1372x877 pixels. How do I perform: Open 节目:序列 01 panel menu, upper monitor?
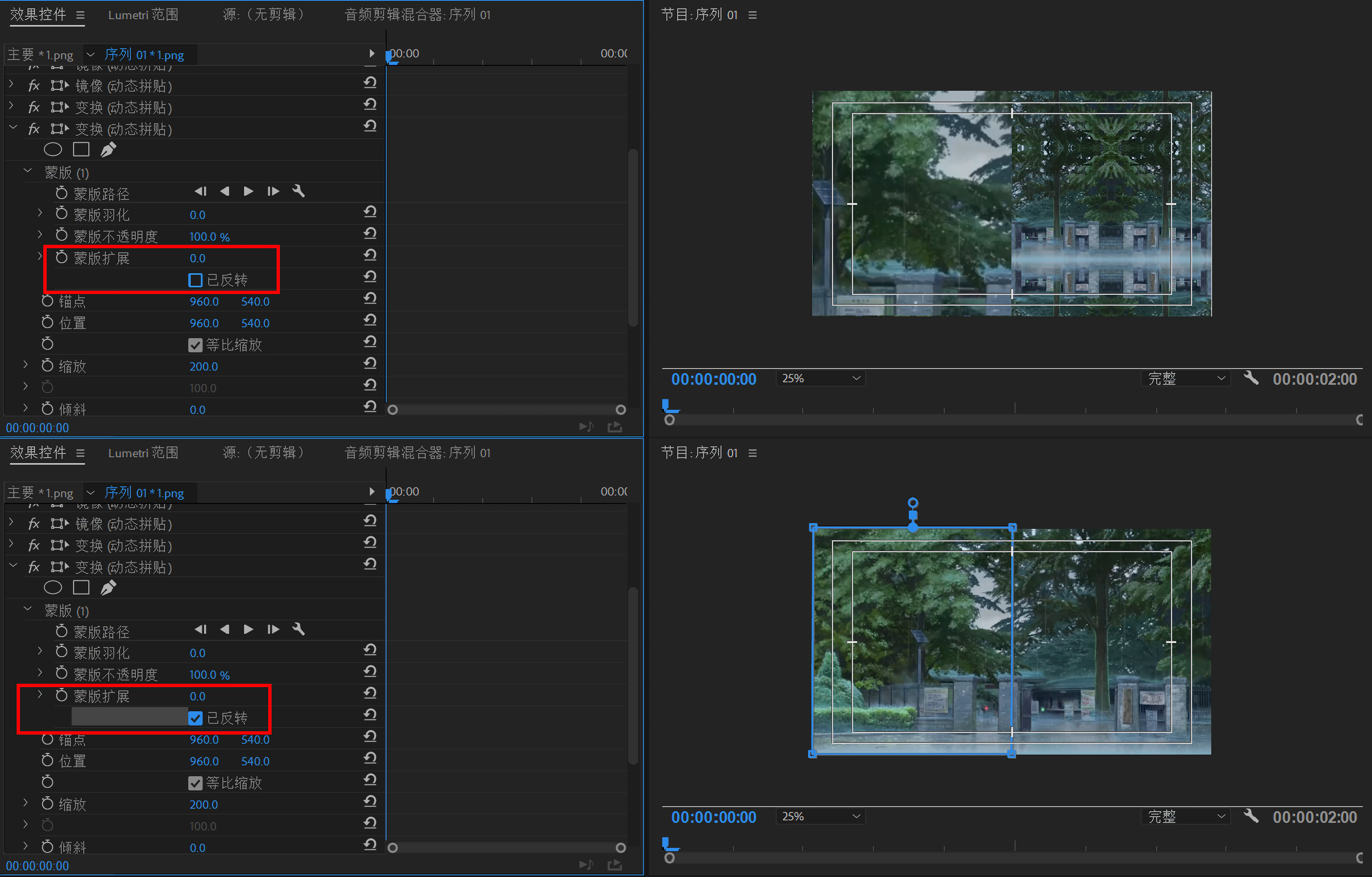tap(753, 15)
